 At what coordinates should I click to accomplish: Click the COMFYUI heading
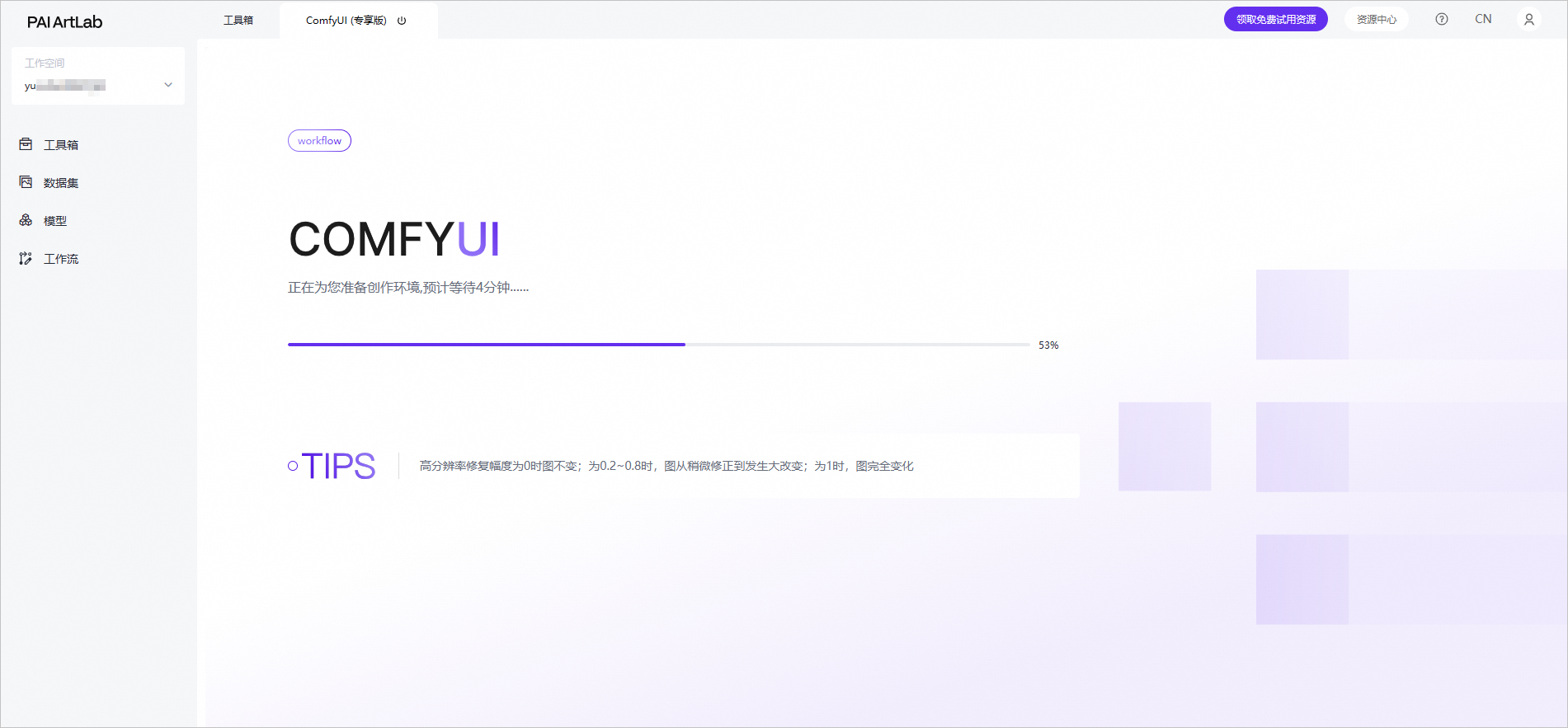394,239
